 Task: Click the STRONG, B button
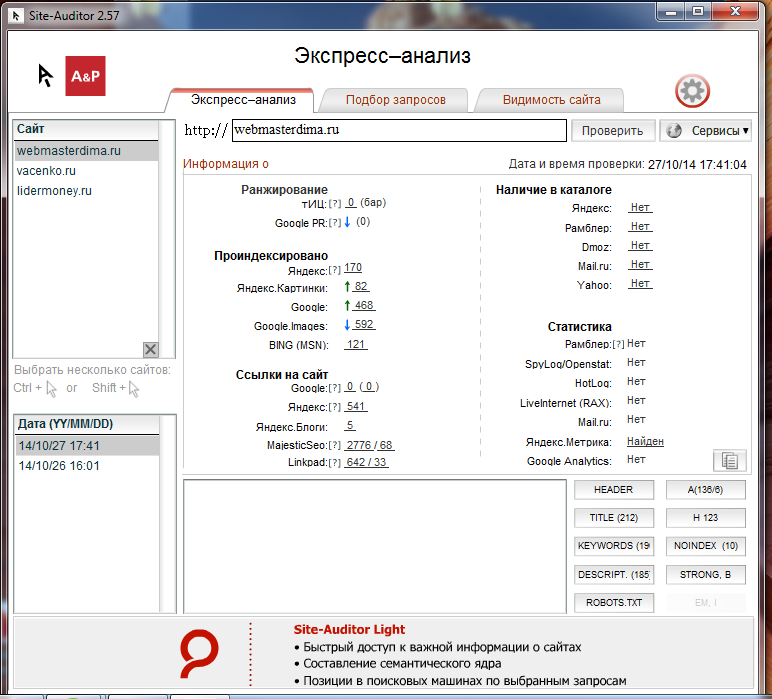click(706, 574)
